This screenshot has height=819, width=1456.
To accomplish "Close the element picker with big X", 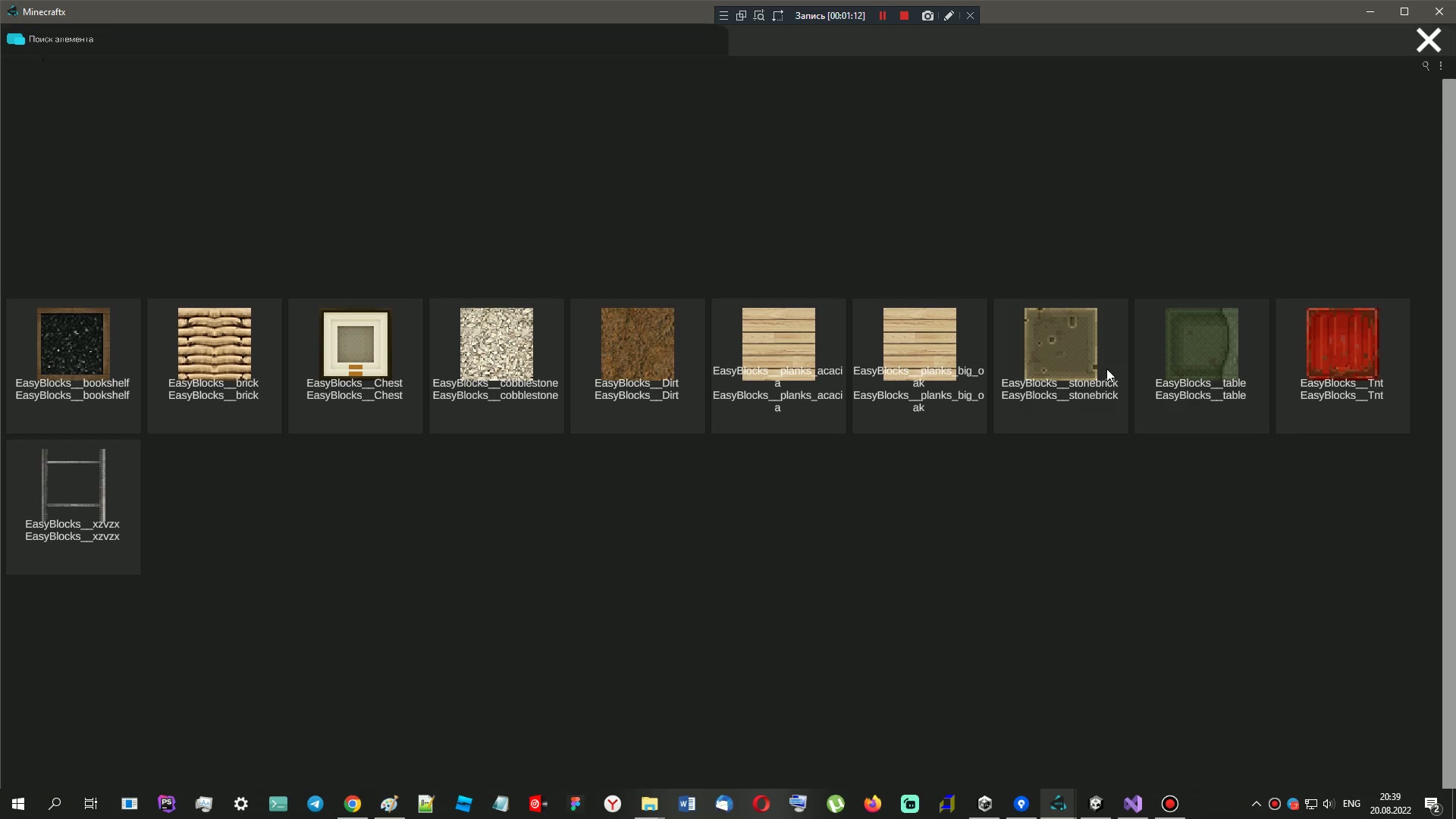I will tap(1429, 40).
